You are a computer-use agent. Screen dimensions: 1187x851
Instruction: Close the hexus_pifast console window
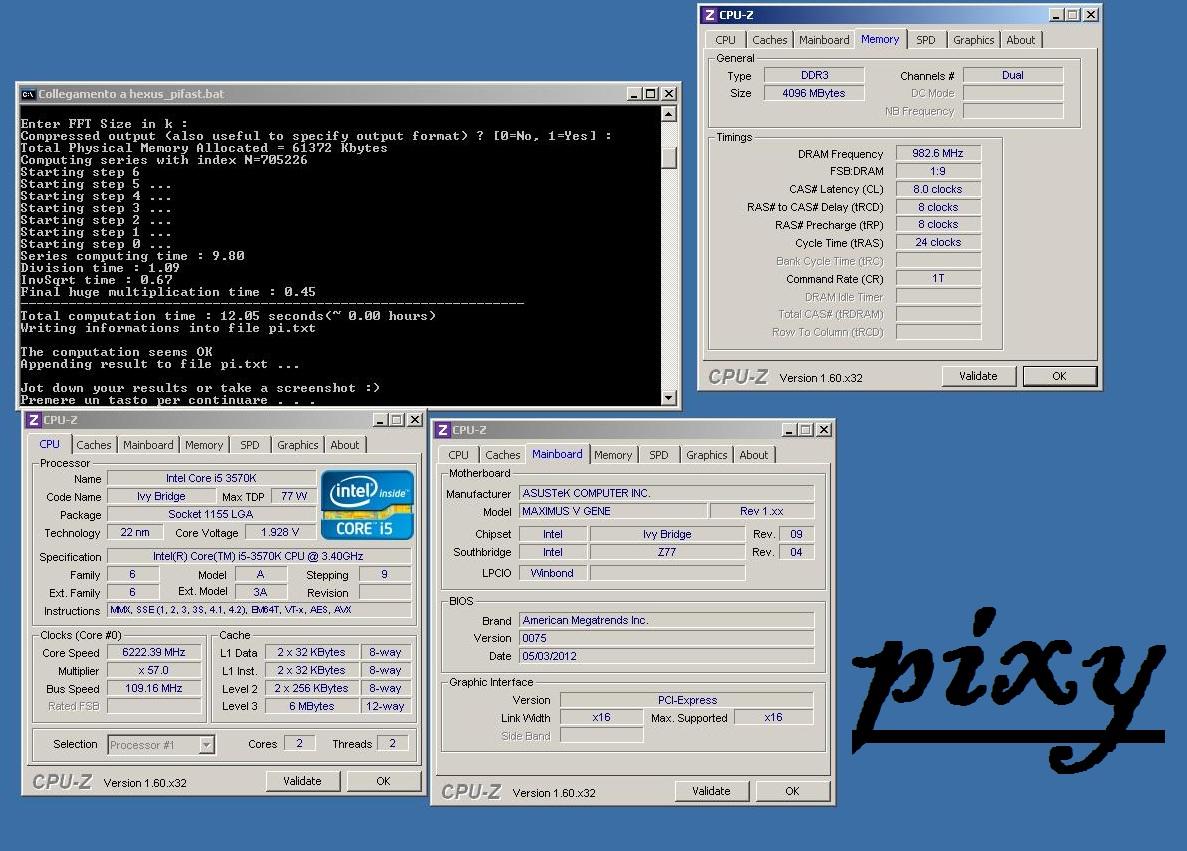pos(669,94)
